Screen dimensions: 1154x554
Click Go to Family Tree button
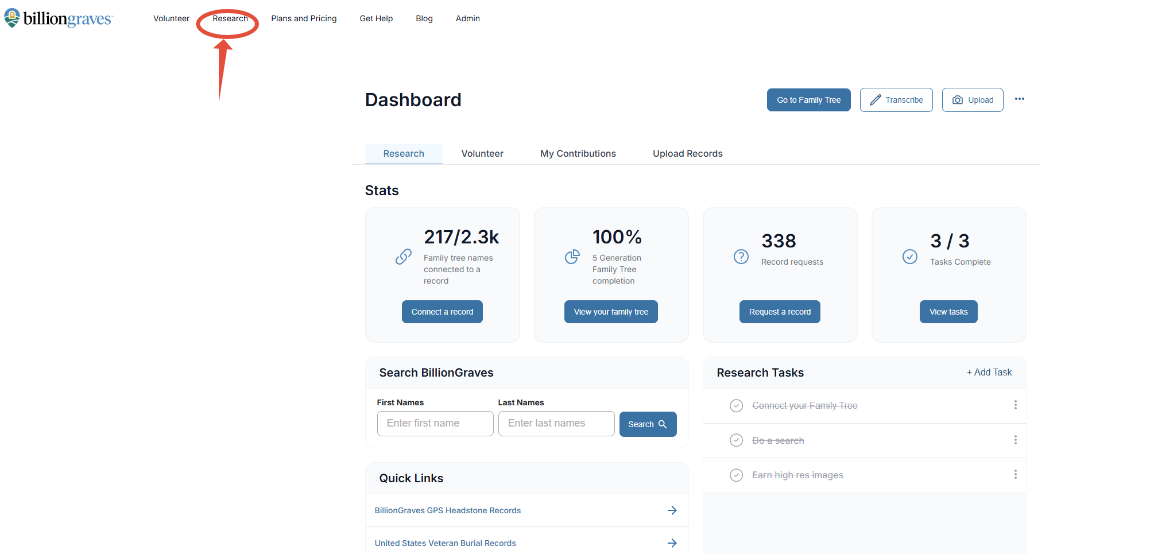809,100
